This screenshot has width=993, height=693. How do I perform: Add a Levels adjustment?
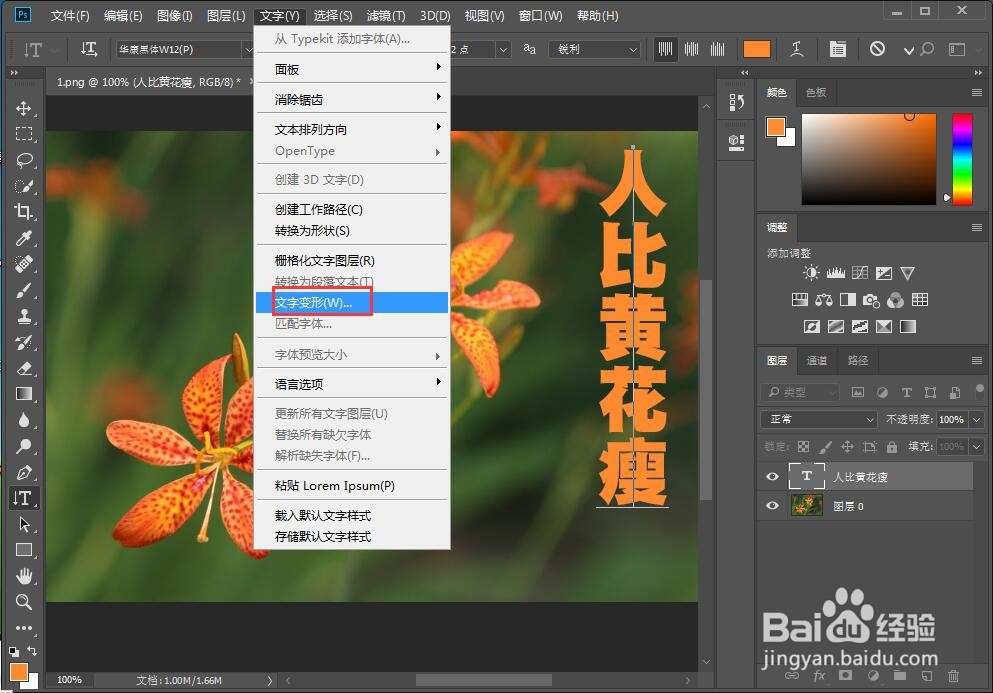click(835, 273)
